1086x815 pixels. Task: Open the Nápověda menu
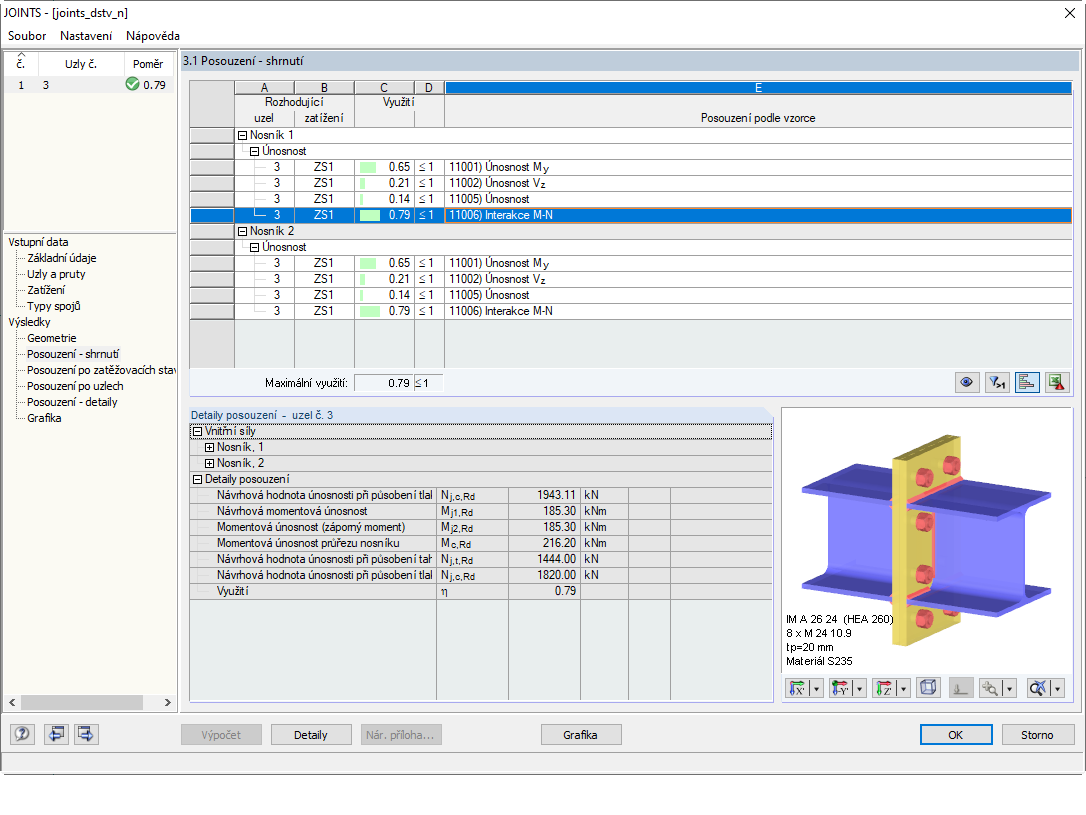pyautogui.click(x=153, y=35)
